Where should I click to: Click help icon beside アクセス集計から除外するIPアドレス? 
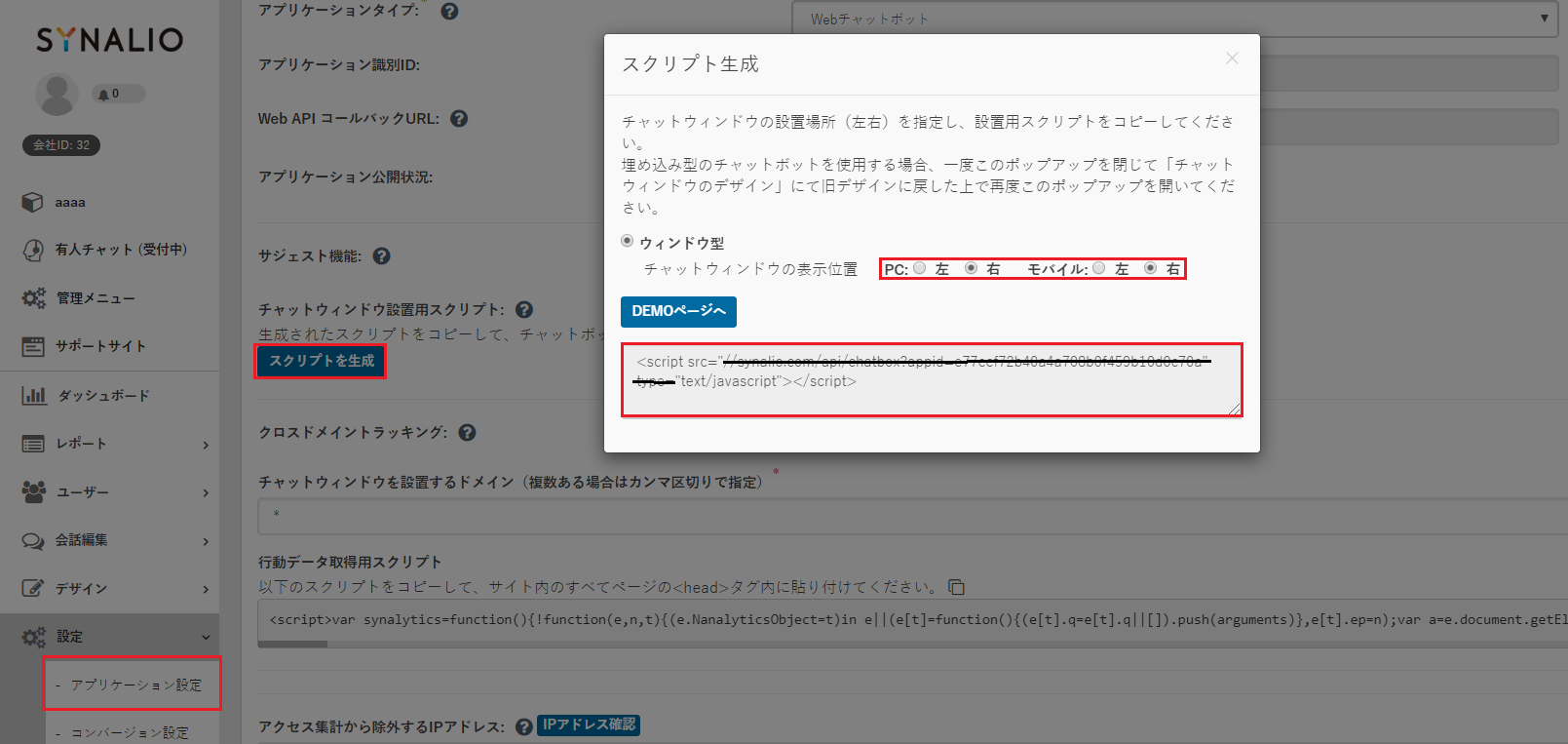click(x=524, y=727)
